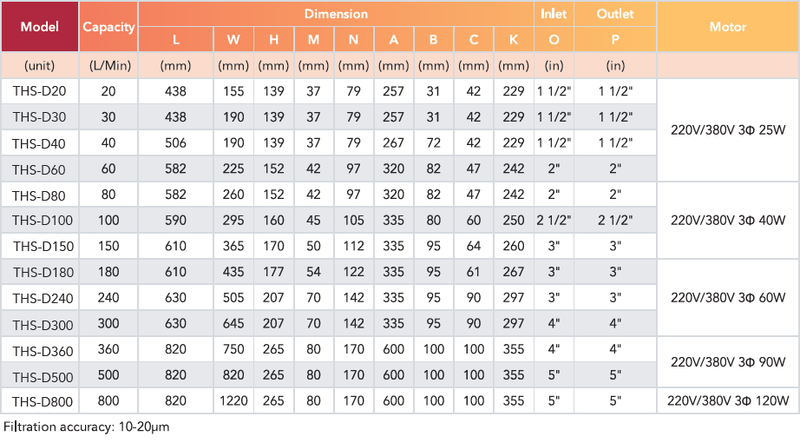Click the Dimension header cell
The image size is (800, 443).
click(336, 14)
